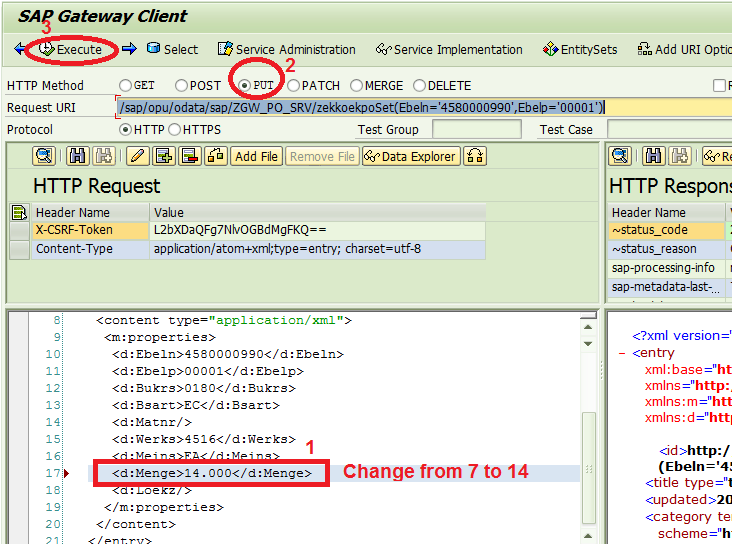Click the d:Ebeln 4580000990 line
732x545 pixels.
coord(228,354)
